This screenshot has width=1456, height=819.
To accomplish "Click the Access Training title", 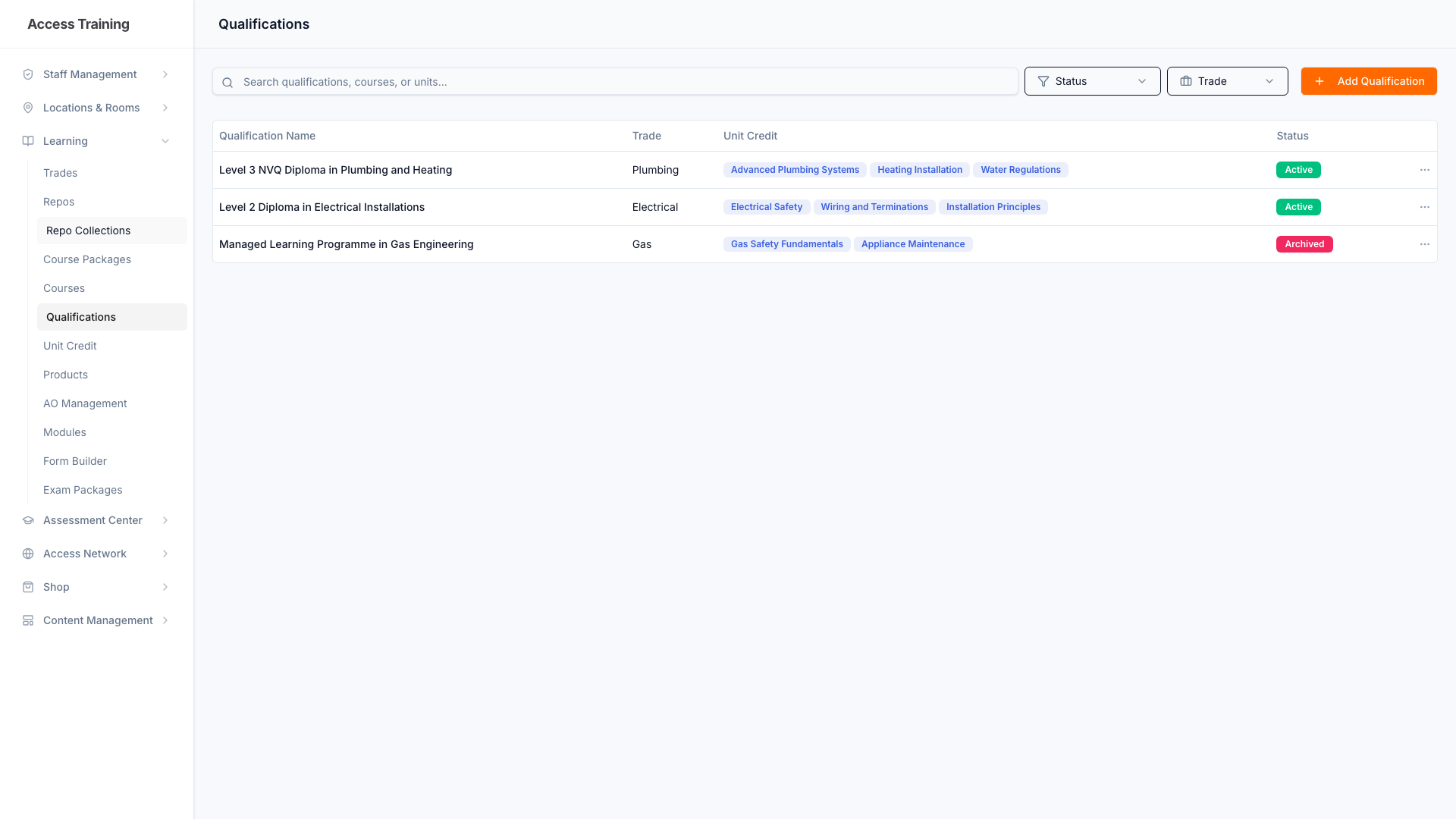I will tap(78, 24).
